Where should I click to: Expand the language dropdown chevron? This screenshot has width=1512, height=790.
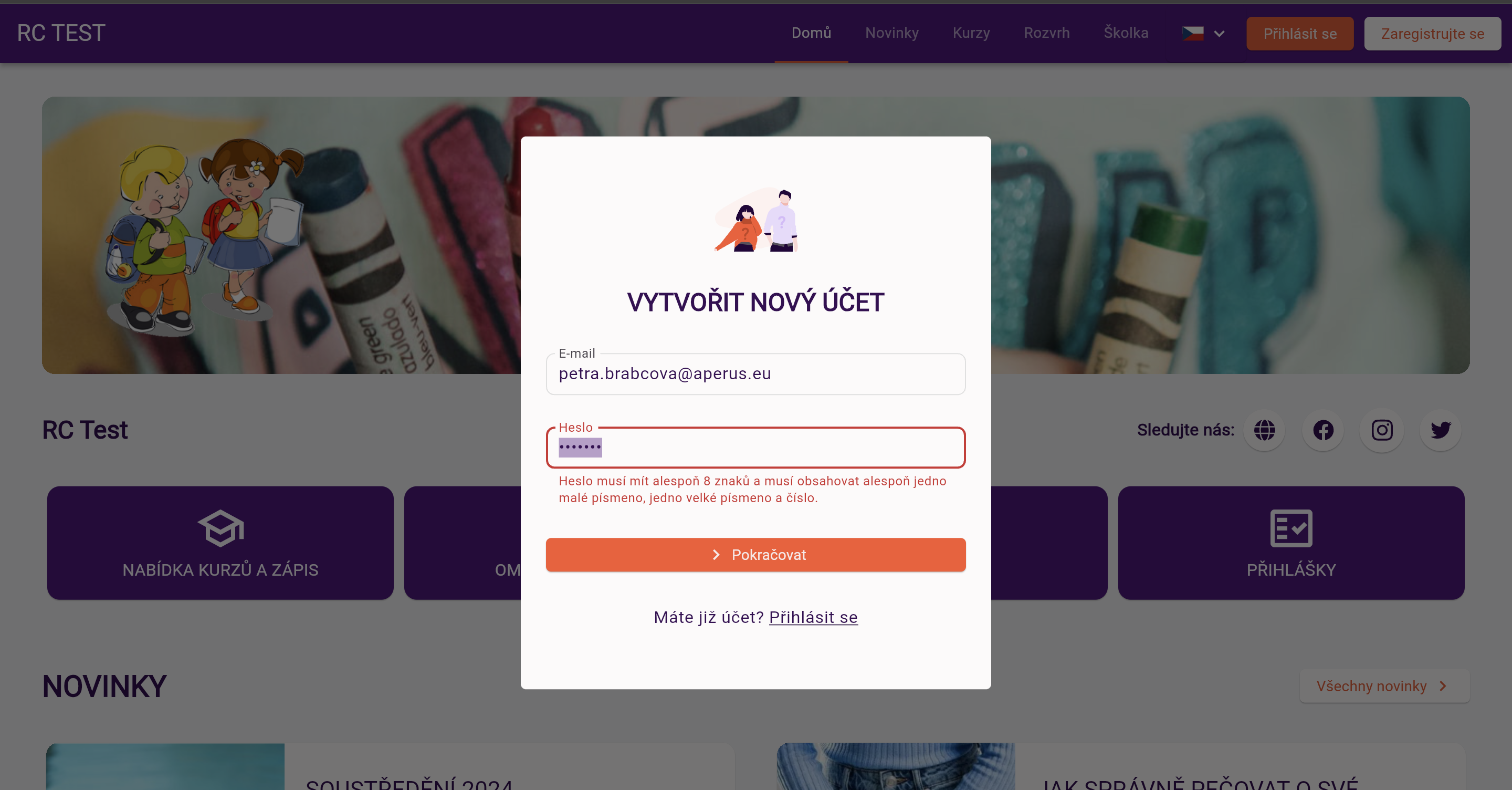click(1219, 34)
